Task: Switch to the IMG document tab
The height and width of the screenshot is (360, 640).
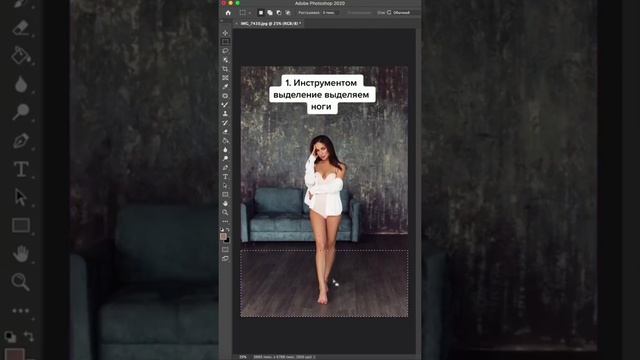Action: 271,24
